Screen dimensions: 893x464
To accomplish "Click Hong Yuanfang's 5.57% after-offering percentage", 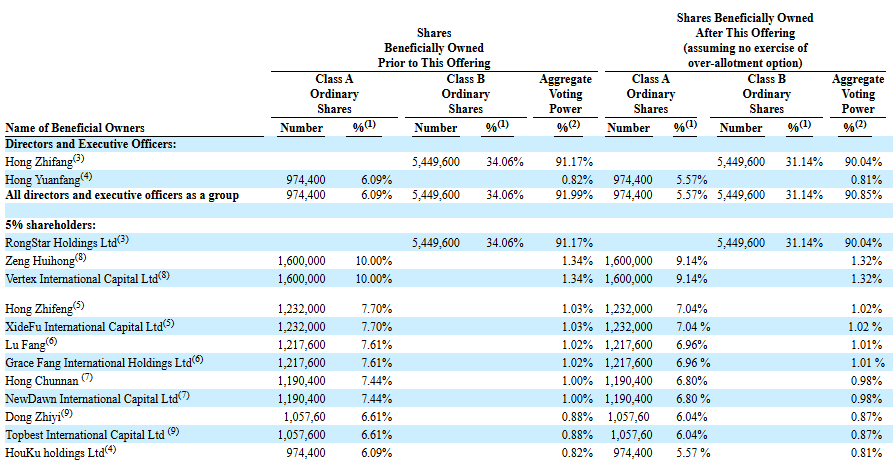I will pos(692,180).
